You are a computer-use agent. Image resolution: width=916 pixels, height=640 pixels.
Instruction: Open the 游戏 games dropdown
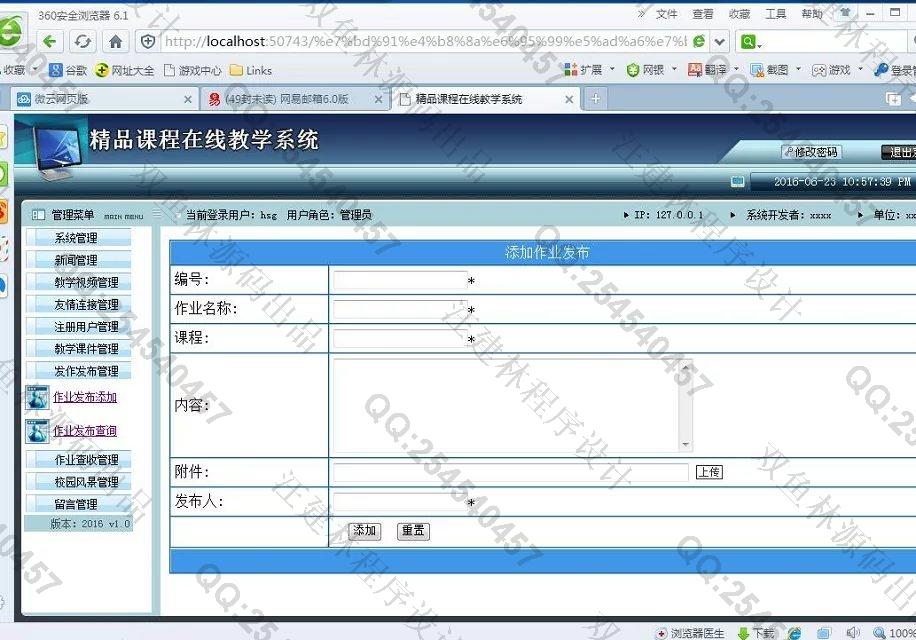[x=838, y=70]
